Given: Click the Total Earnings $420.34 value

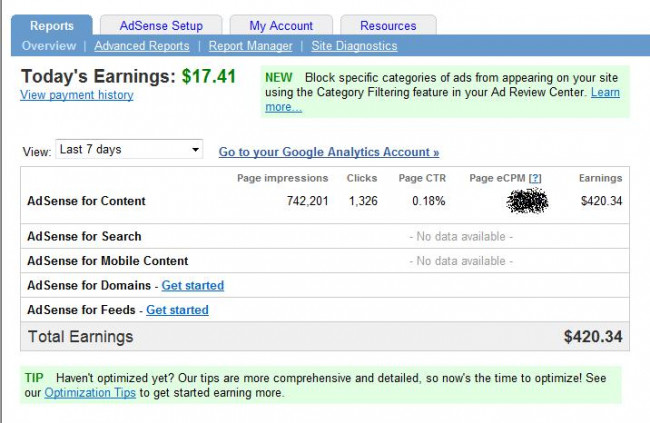Looking at the screenshot, I should tap(592, 337).
